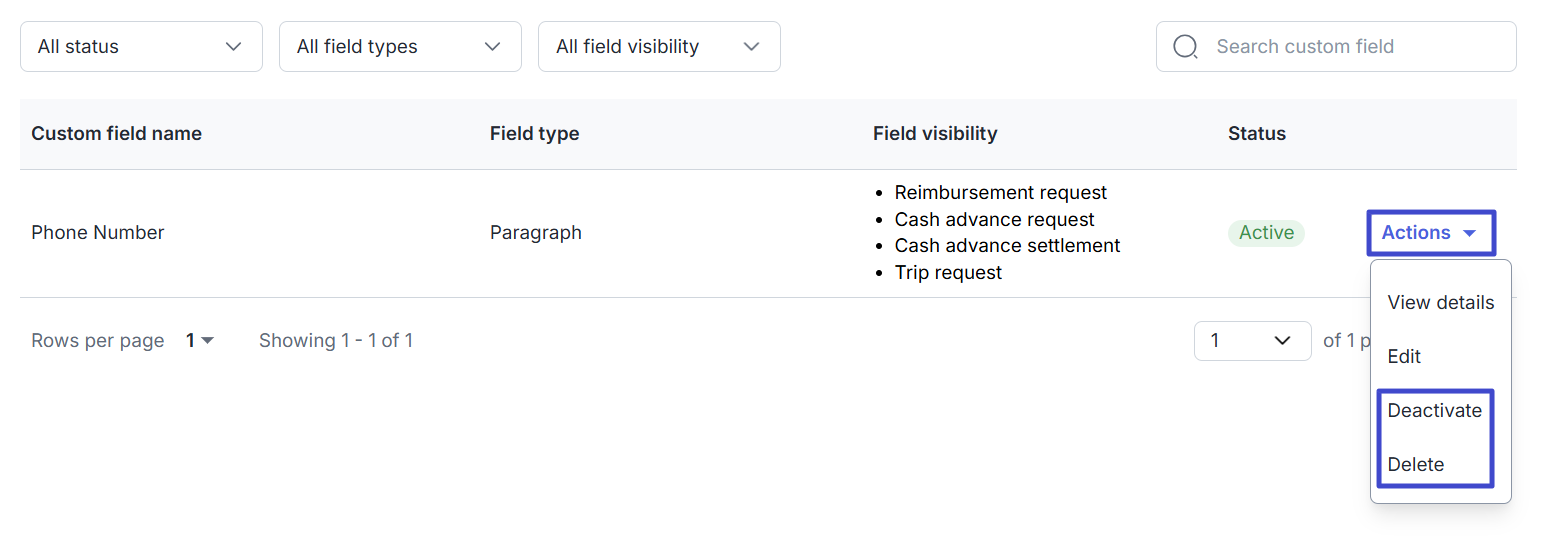Deactivate the Phone Number custom field
Viewport: 1548px width, 536px height.
(1434, 411)
